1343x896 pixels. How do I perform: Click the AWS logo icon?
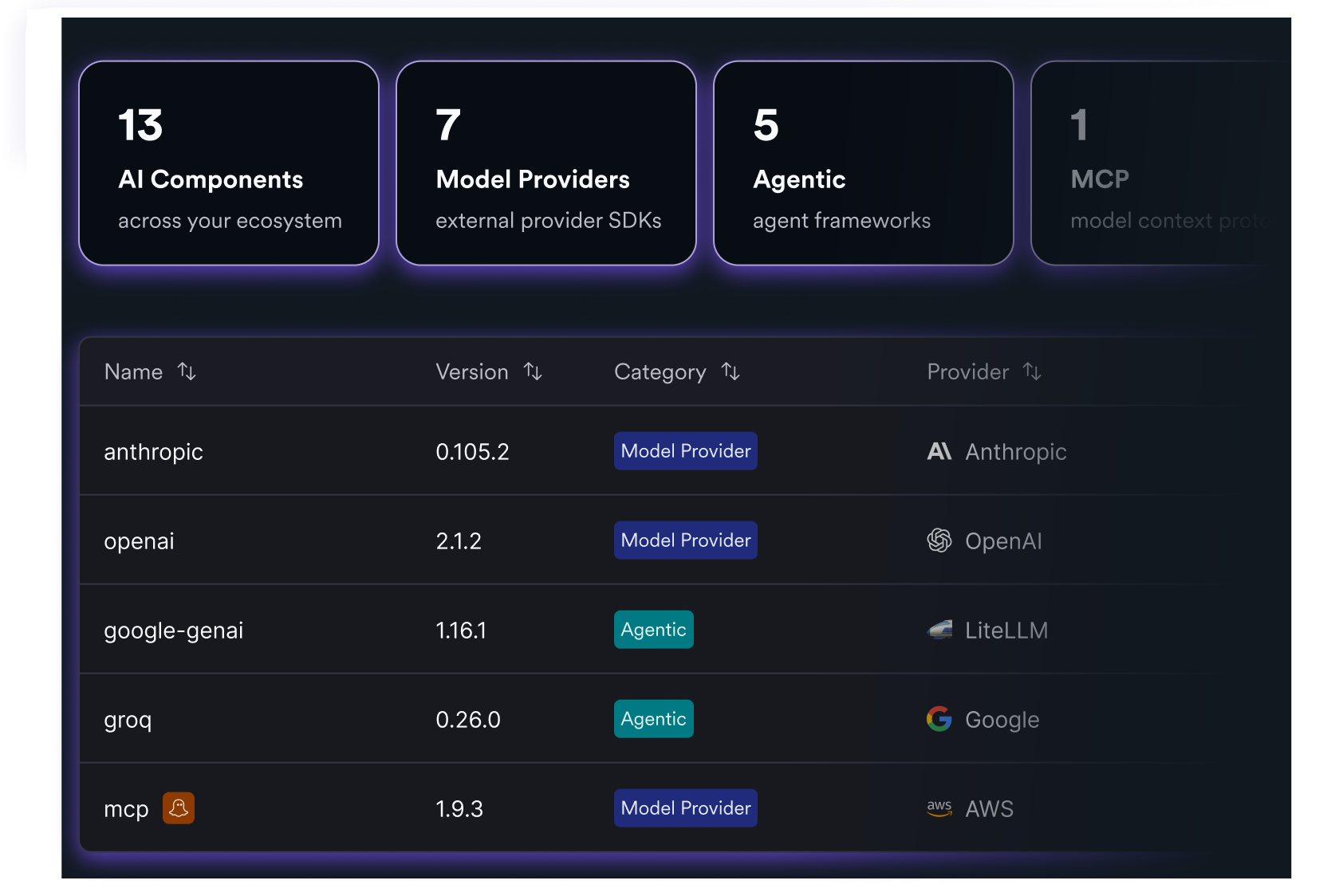(939, 808)
